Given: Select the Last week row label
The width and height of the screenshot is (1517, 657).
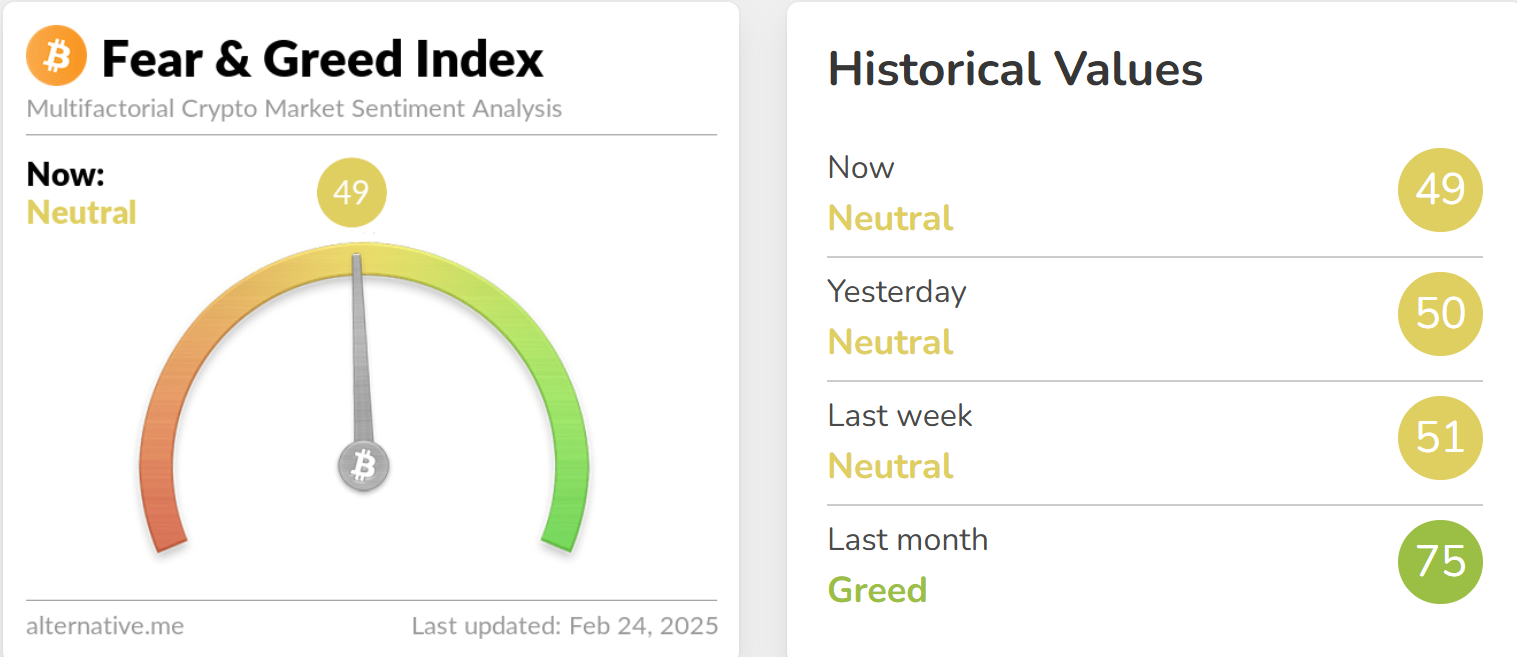Looking at the screenshot, I should coord(900,415).
